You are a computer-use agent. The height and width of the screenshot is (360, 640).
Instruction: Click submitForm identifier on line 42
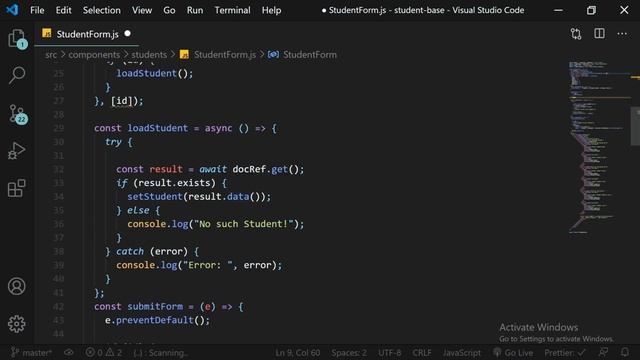[x=155, y=307]
